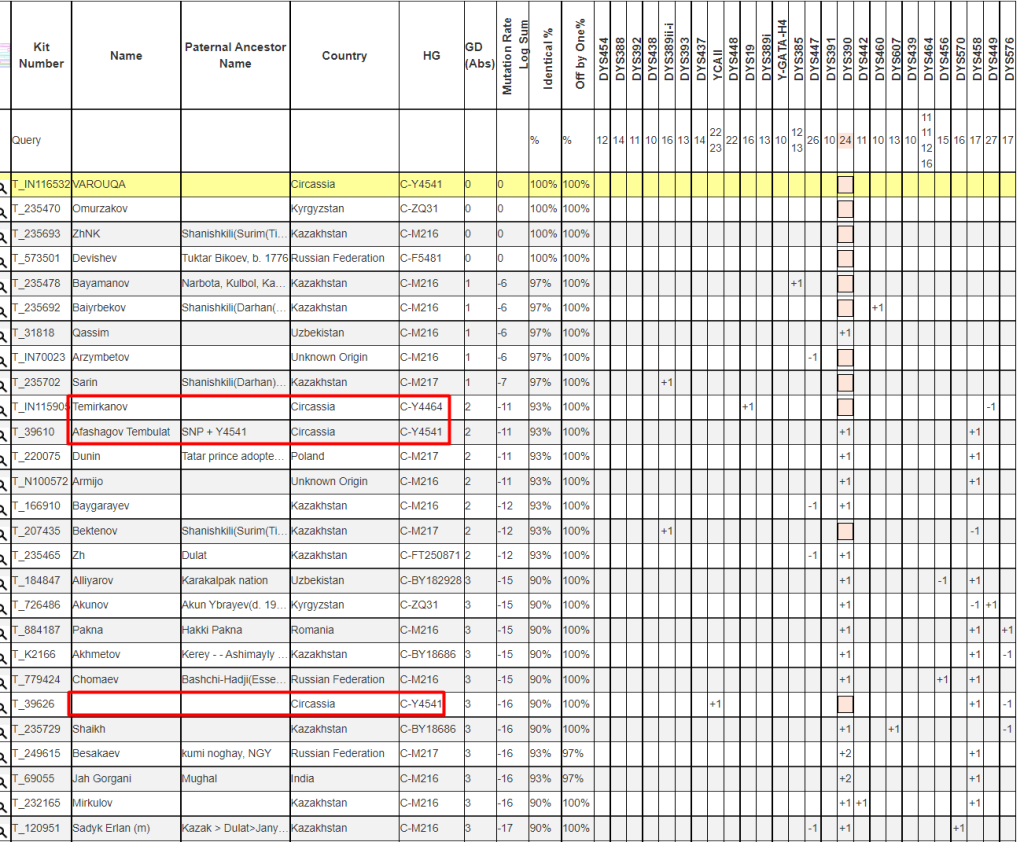Sort by GD (Abs) column header
The width and height of the screenshot is (1024, 842).
[x=480, y=56]
